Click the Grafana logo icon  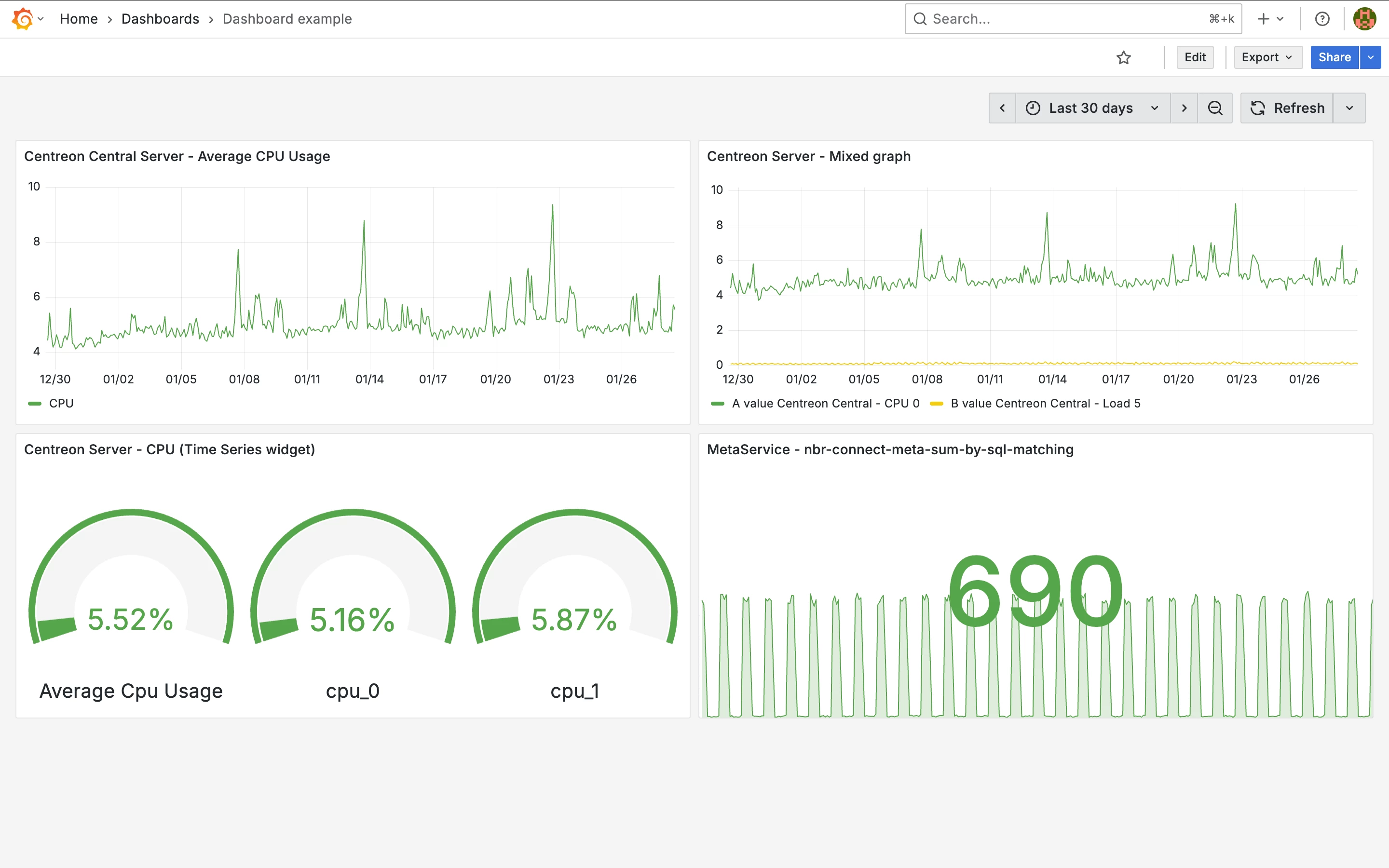point(22,19)
